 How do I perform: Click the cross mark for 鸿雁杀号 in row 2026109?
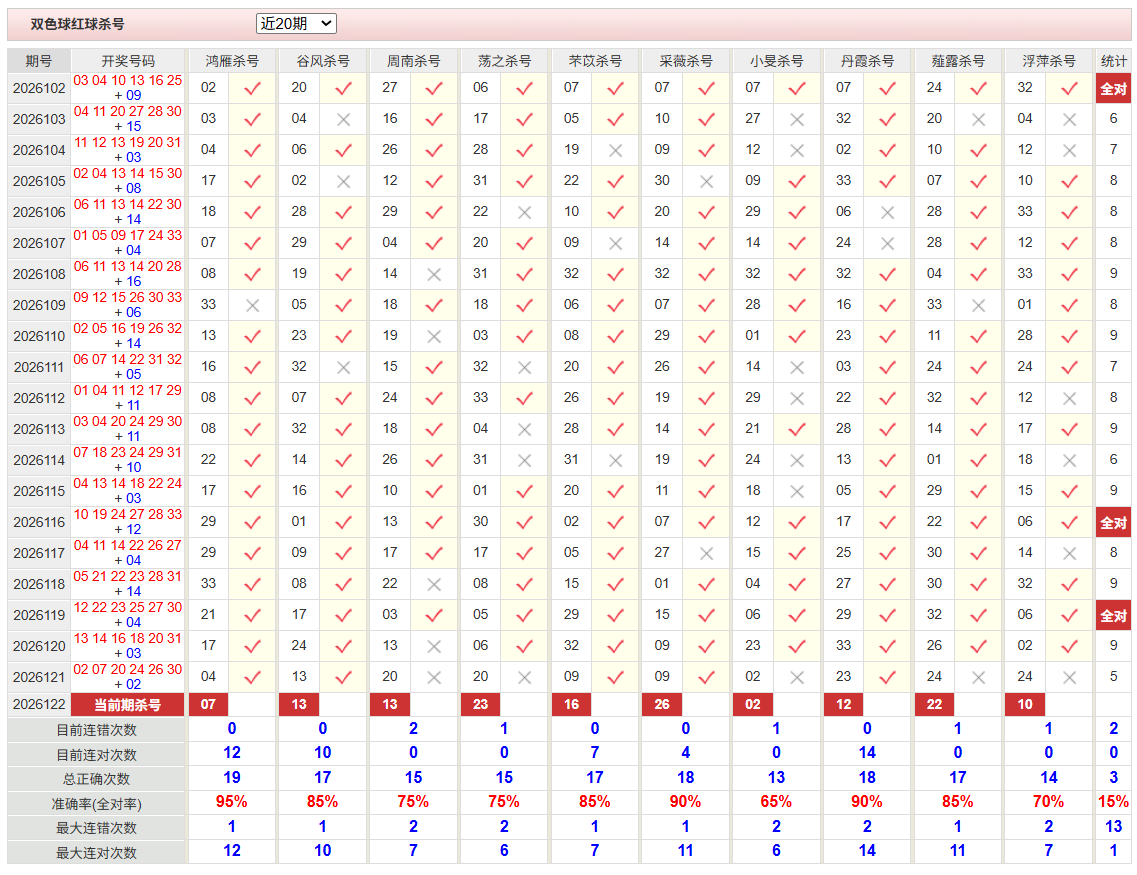(252, 305)
